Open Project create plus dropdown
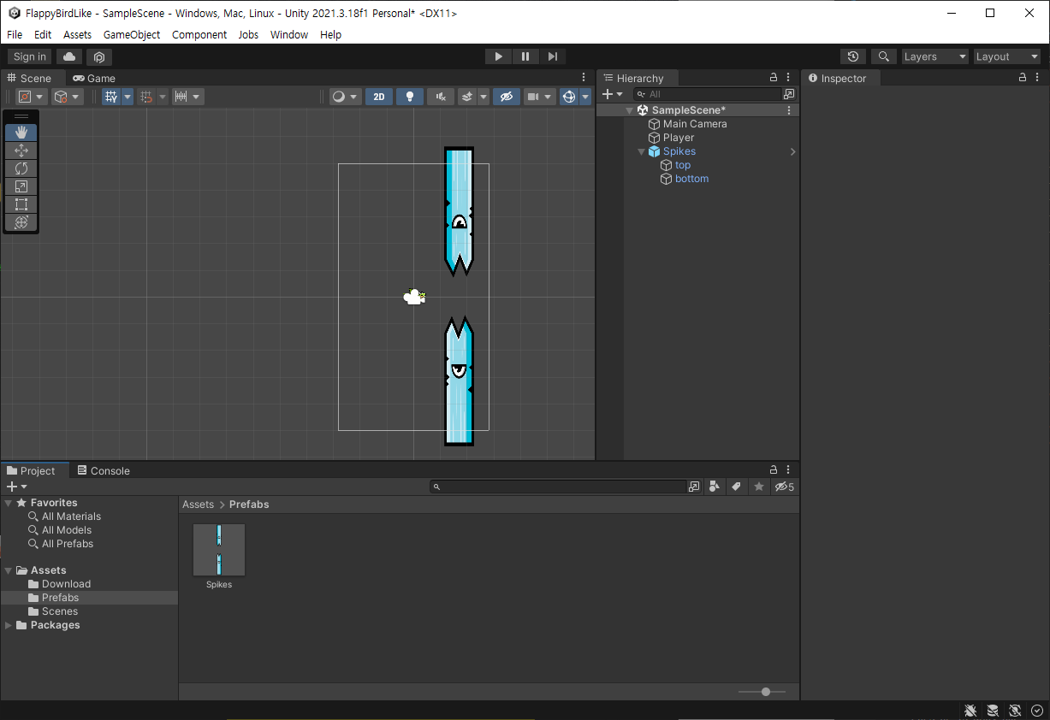This screenshot has width=1050, height=720. (x=17, y=487)
